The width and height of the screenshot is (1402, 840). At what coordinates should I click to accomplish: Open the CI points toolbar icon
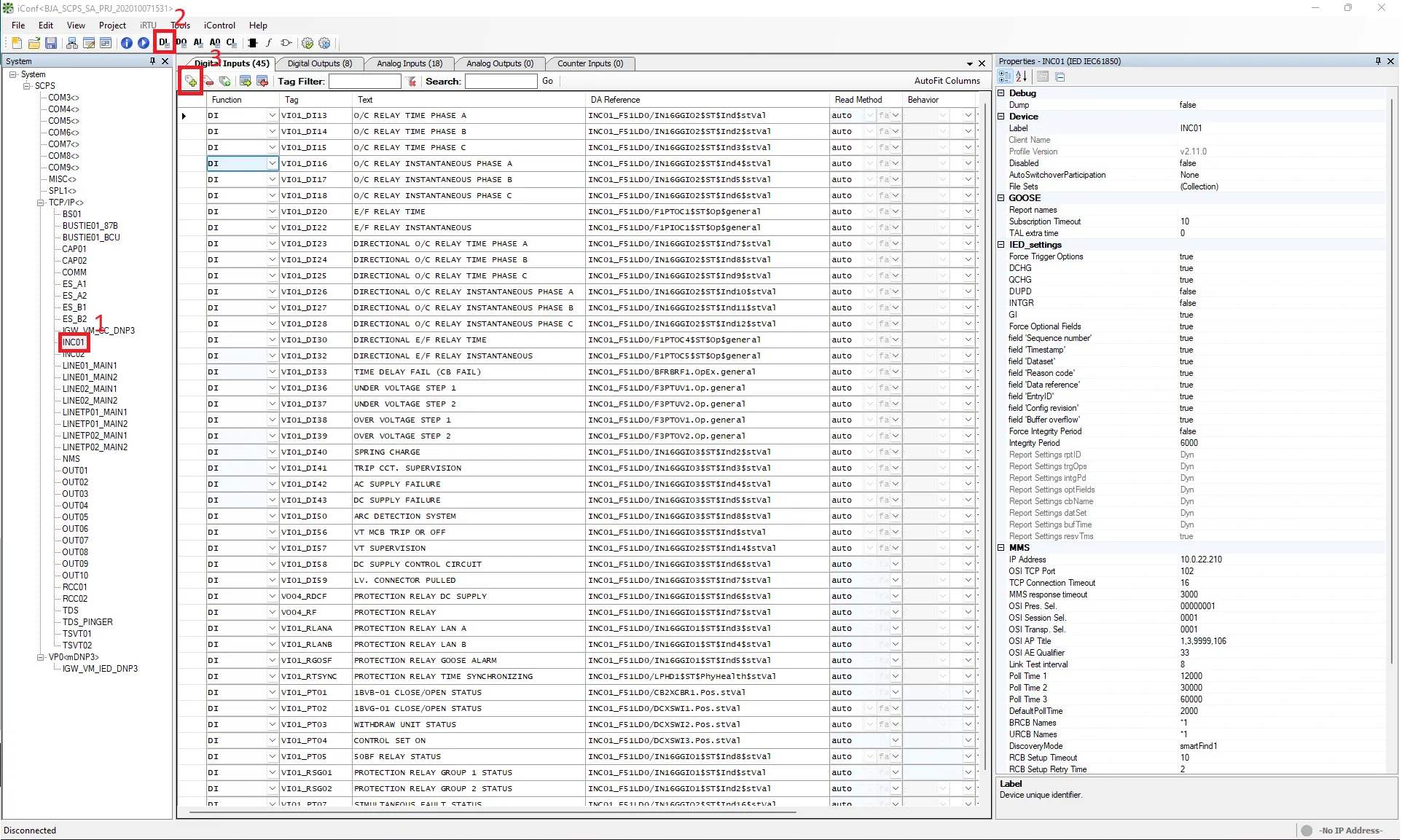pyautogui.click(x=232, y=42)
